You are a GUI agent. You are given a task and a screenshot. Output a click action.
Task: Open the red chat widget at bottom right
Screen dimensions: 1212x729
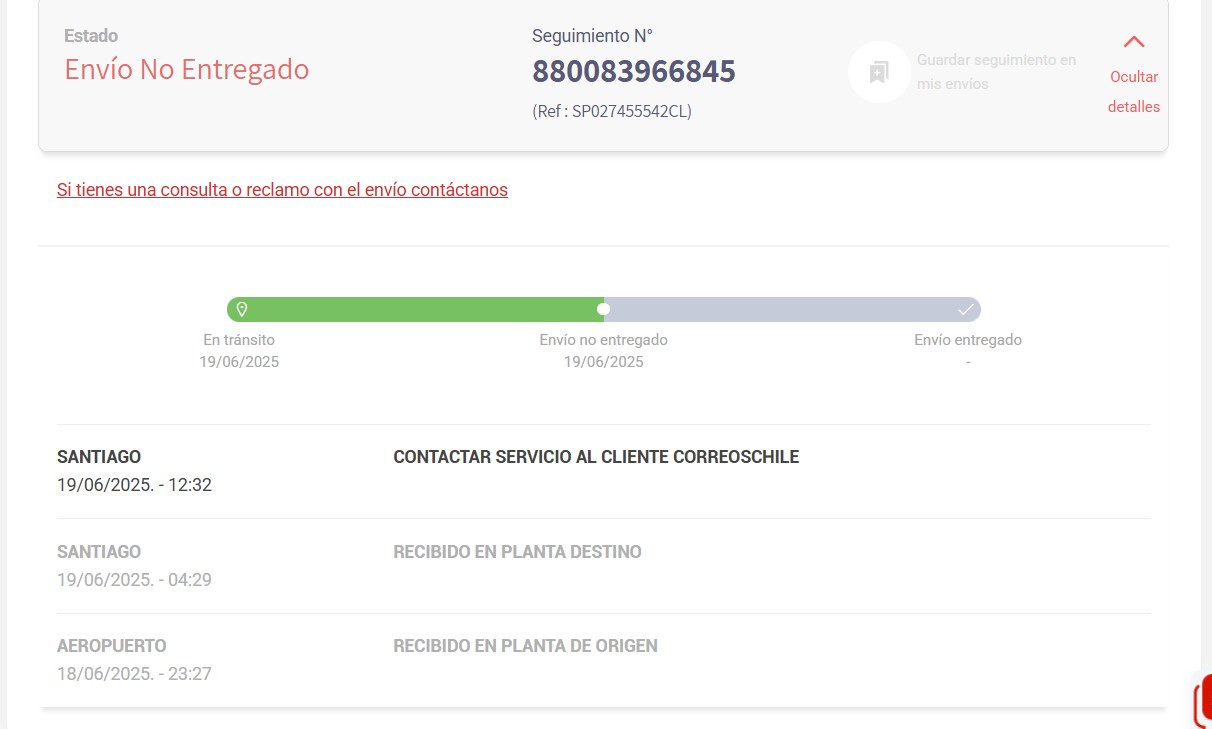pyautogui.click(x=1205, y=700)
